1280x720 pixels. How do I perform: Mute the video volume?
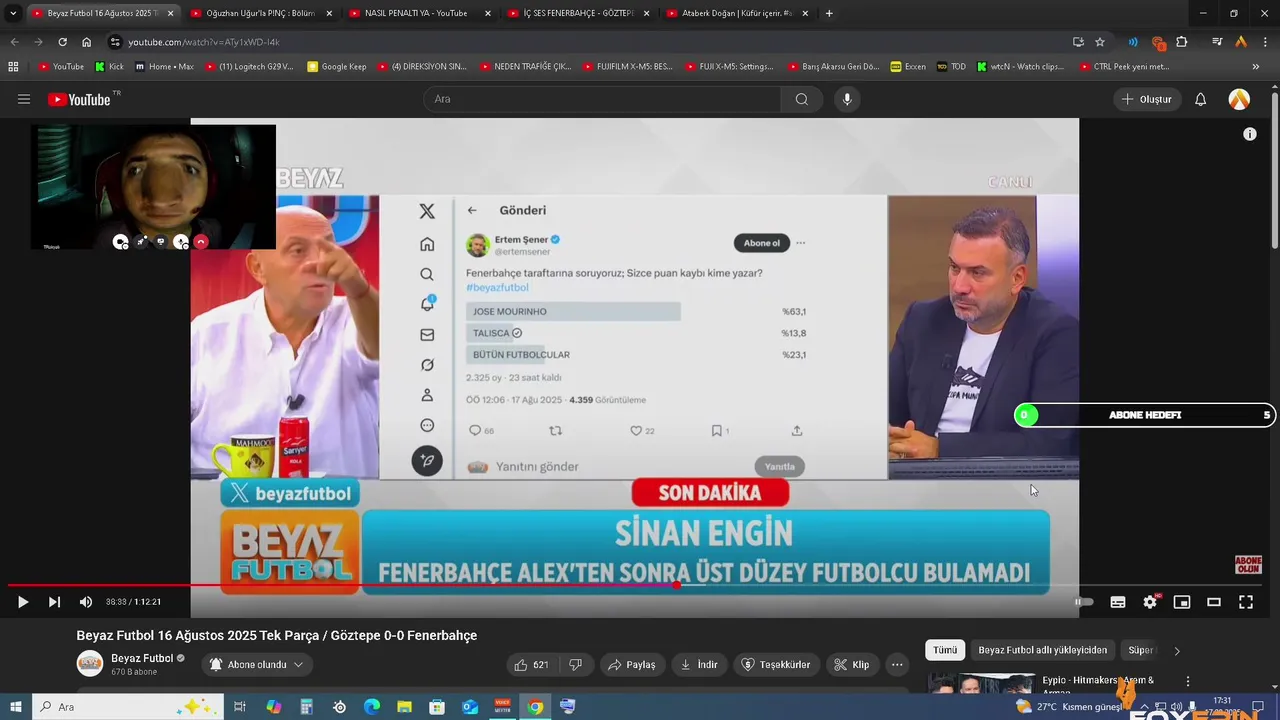point(86,602)
